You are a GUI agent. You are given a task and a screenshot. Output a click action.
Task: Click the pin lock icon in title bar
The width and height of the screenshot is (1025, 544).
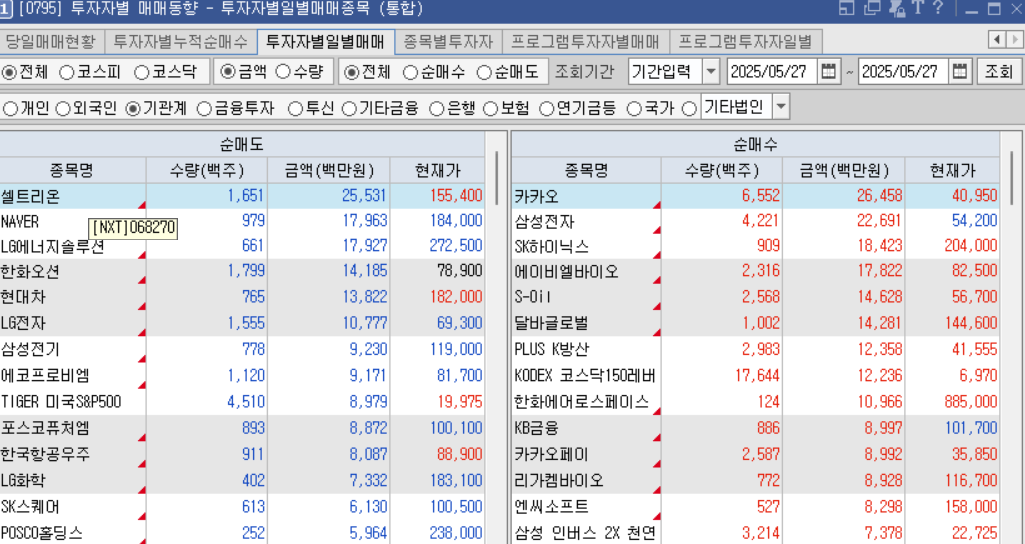click(898, 8)
